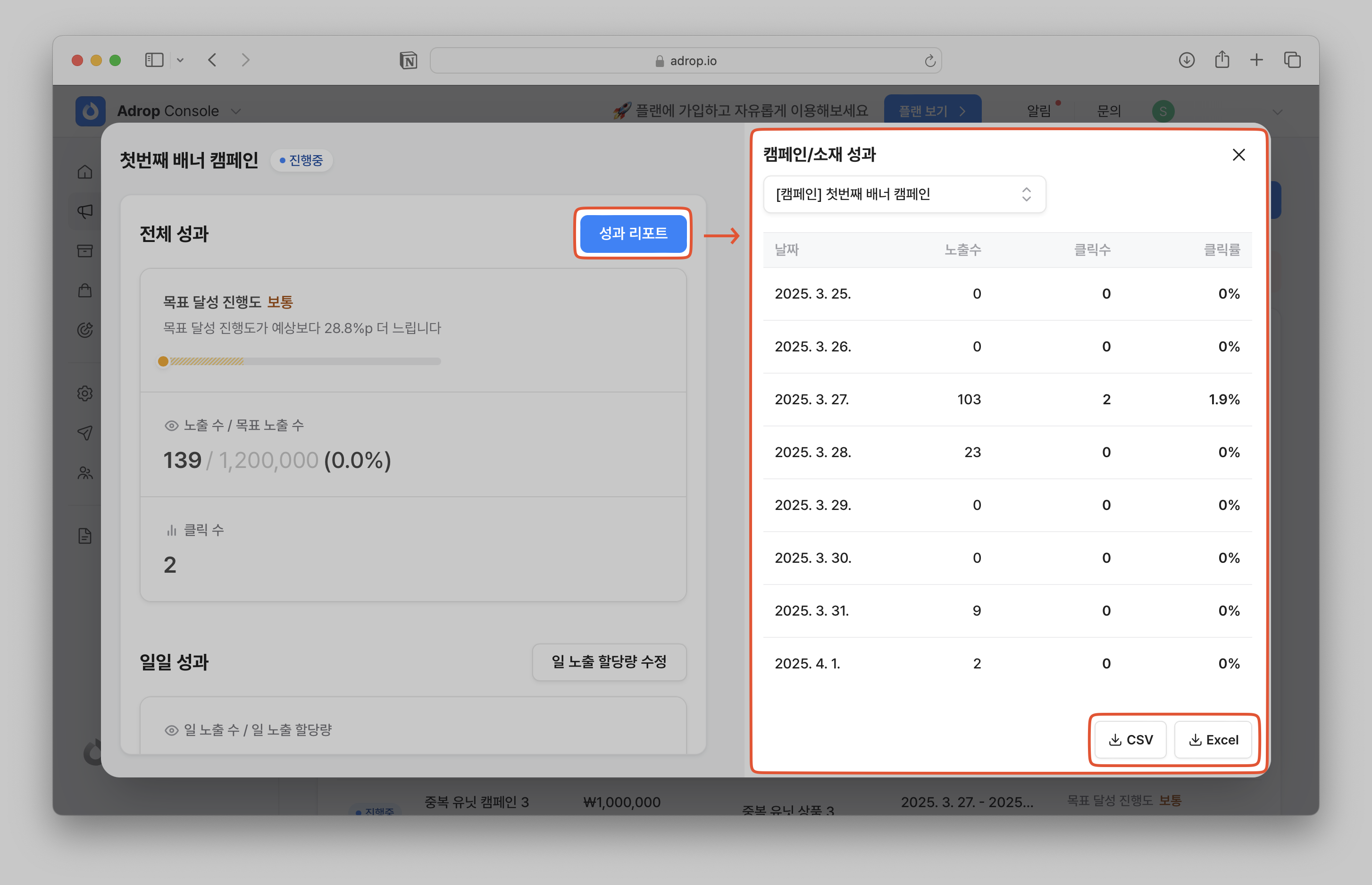The image size is (1372, 885).
Task: Toggle the Safari sidebar panel button
Action: point(154,60)
